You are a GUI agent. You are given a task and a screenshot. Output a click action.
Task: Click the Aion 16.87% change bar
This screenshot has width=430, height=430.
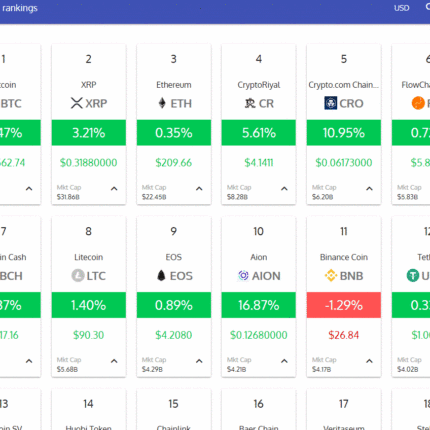259,305
